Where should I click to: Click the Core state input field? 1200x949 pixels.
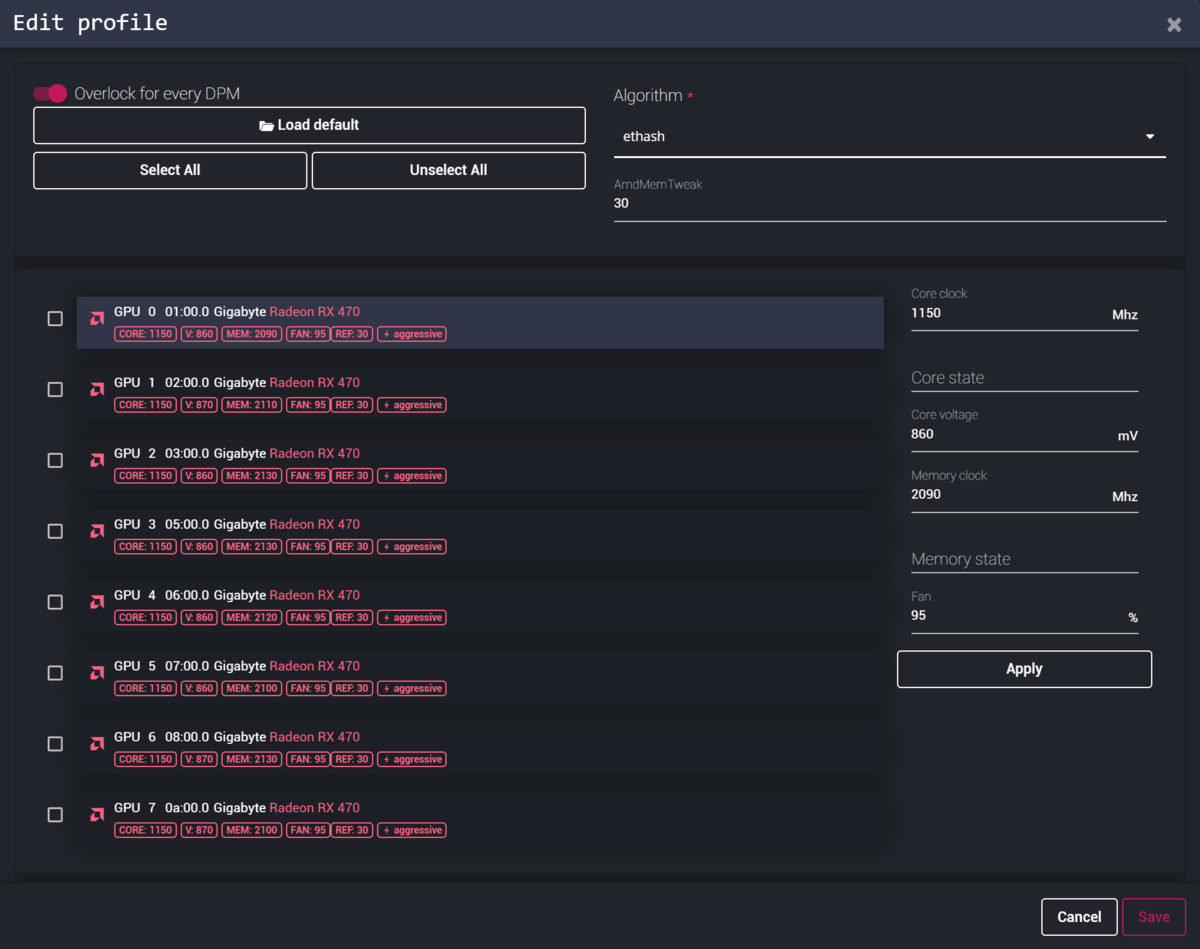click(x=1024, y=378)
